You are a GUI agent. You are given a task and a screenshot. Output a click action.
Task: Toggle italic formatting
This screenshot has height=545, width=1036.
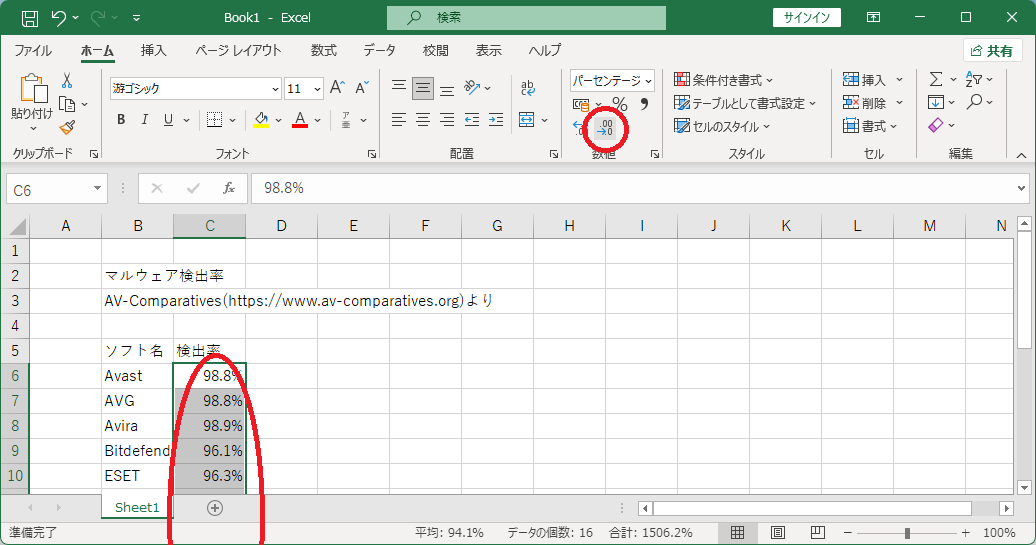[145, 120]
